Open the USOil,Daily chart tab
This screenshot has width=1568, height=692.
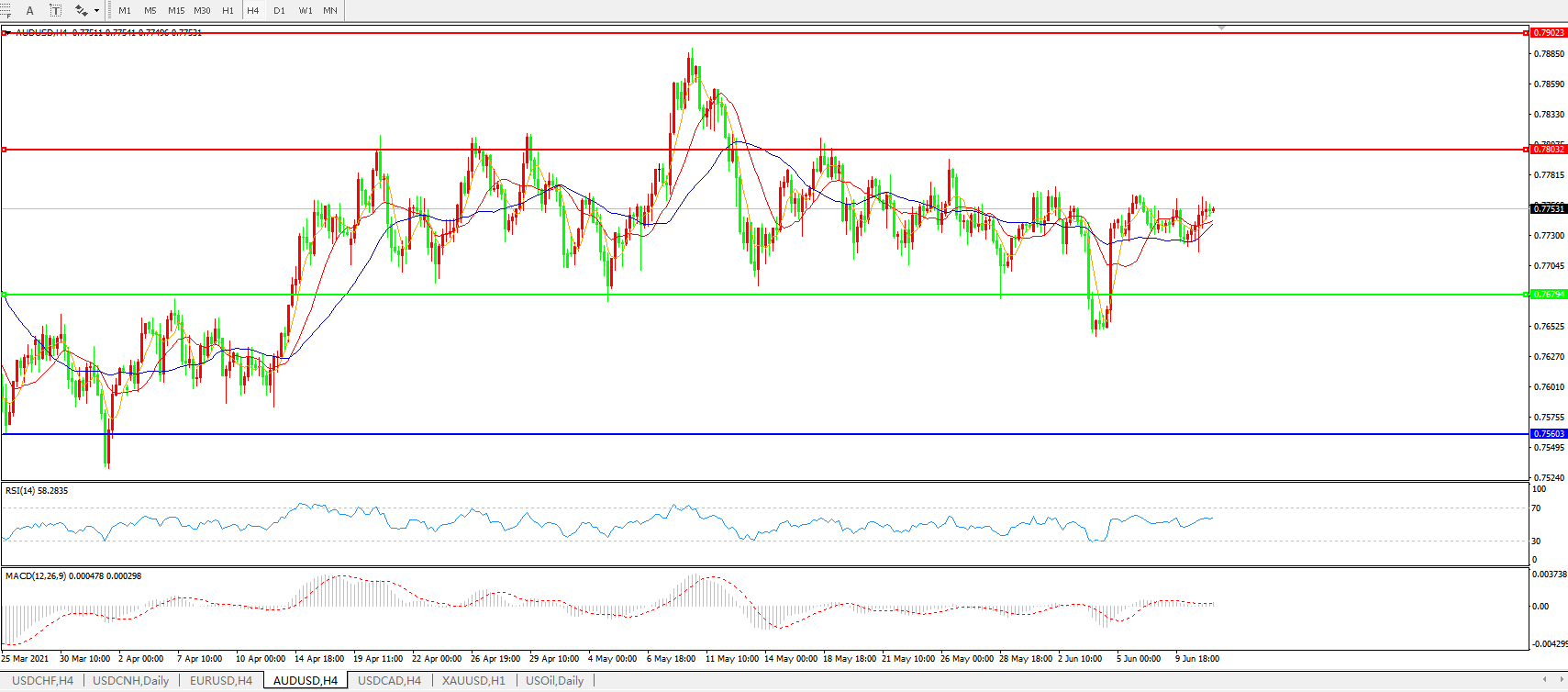tap(554, 681)
